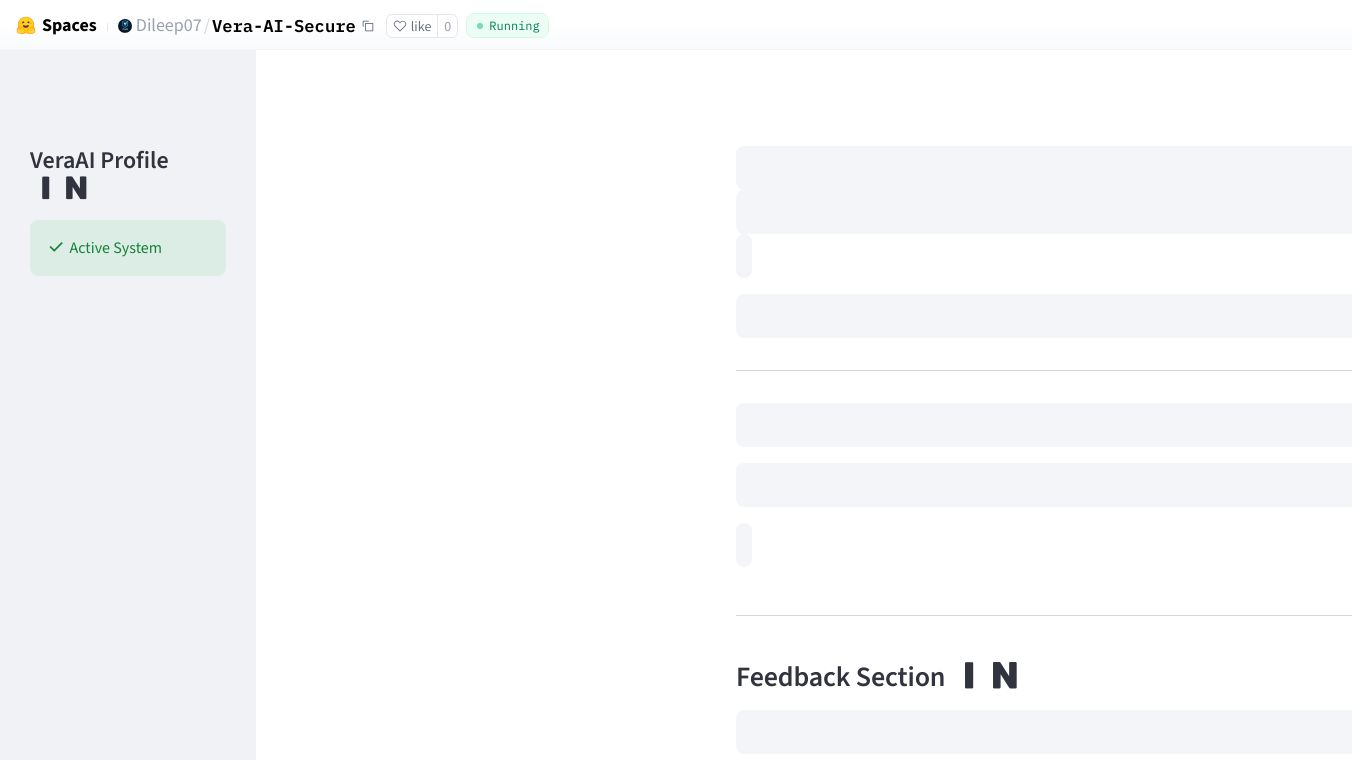Click the like count showing 0

point(447,26)
